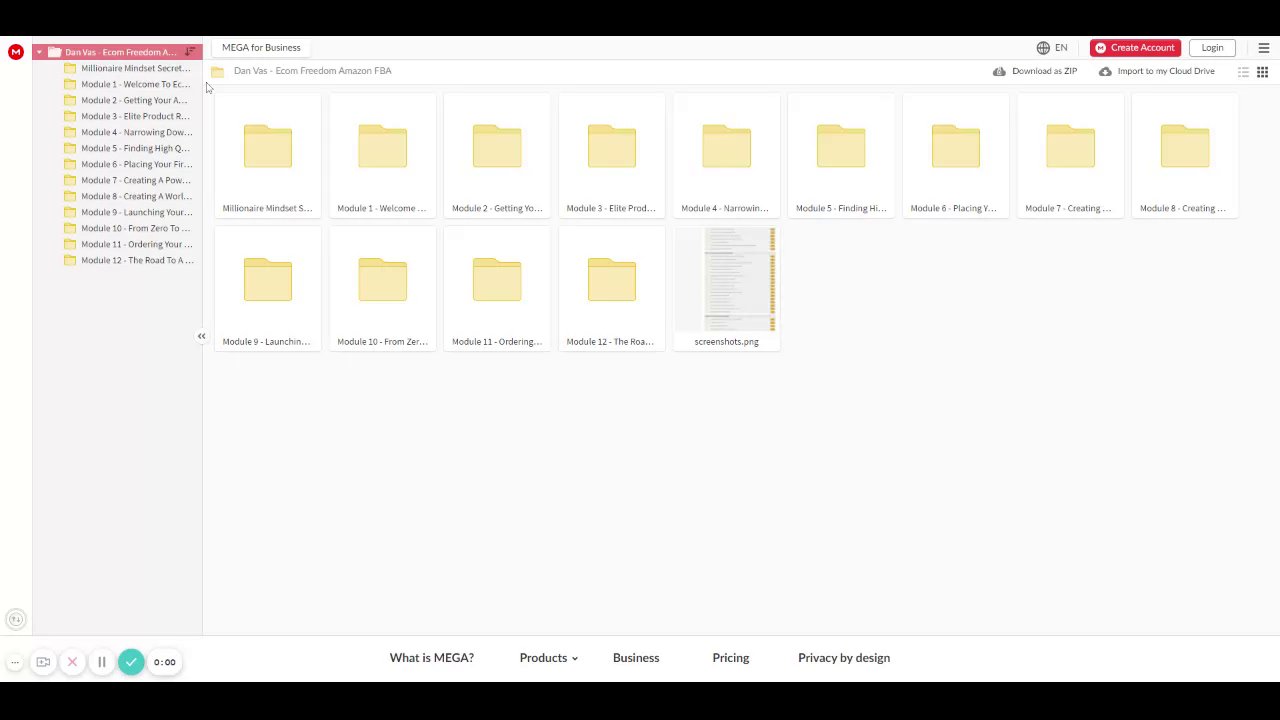
Task: Click the folder icon beside Module 5 tree row
Action: point(70,148)
